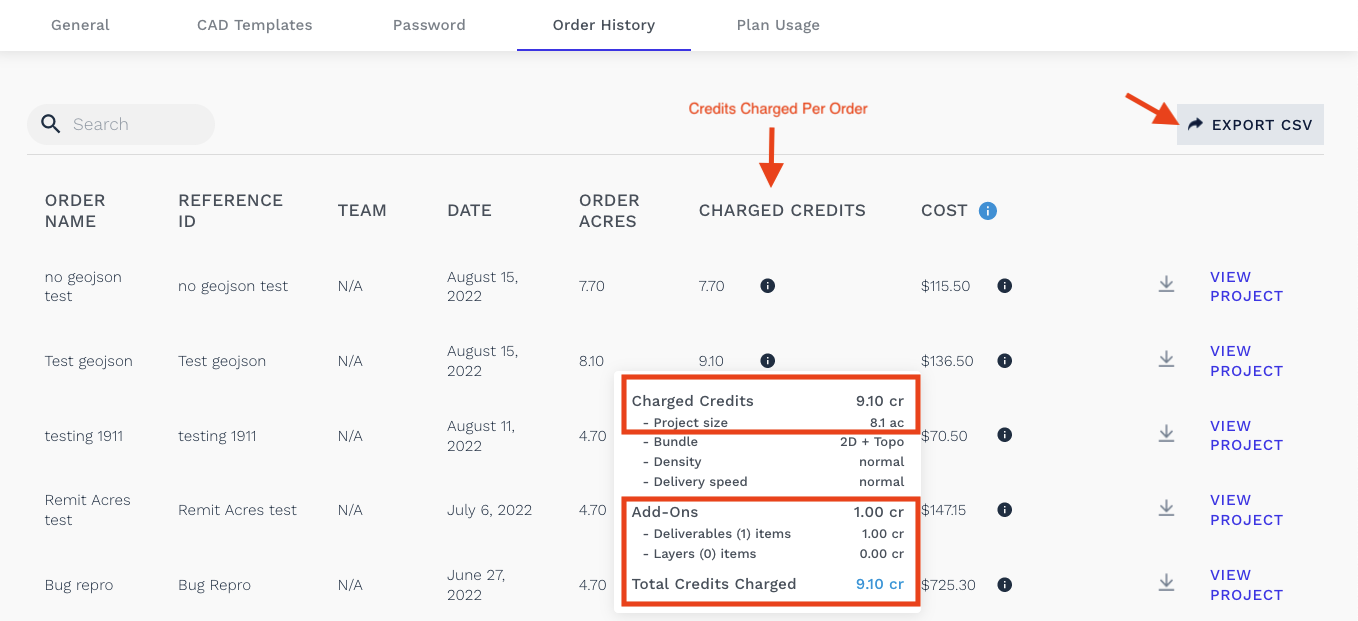Click the blue info icon beside the COST header

pos(988,211)
